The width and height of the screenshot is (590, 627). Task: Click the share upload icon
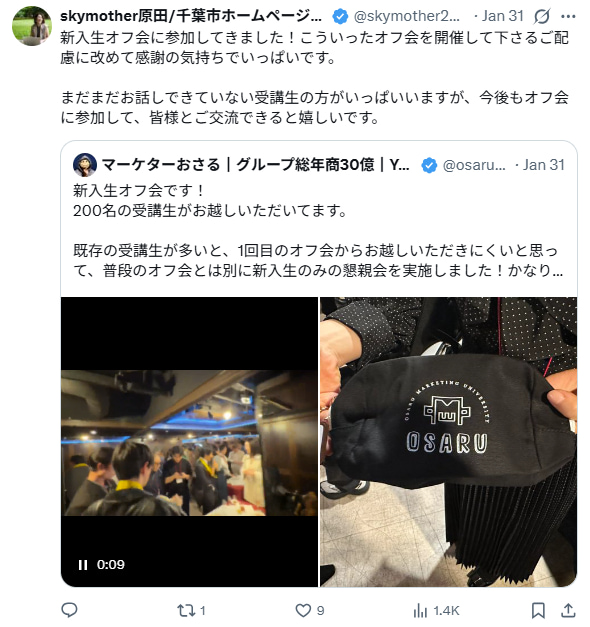(568, 611)
